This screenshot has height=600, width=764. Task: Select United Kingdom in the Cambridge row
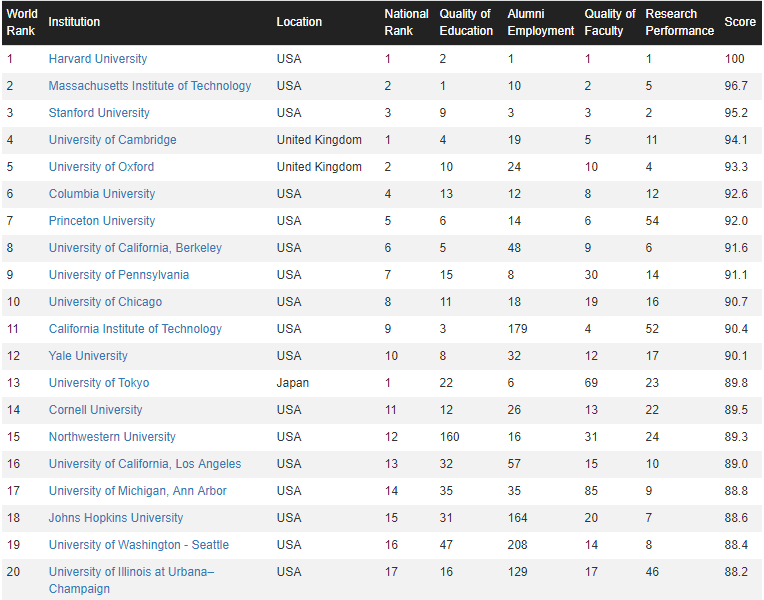coord(319,140)
